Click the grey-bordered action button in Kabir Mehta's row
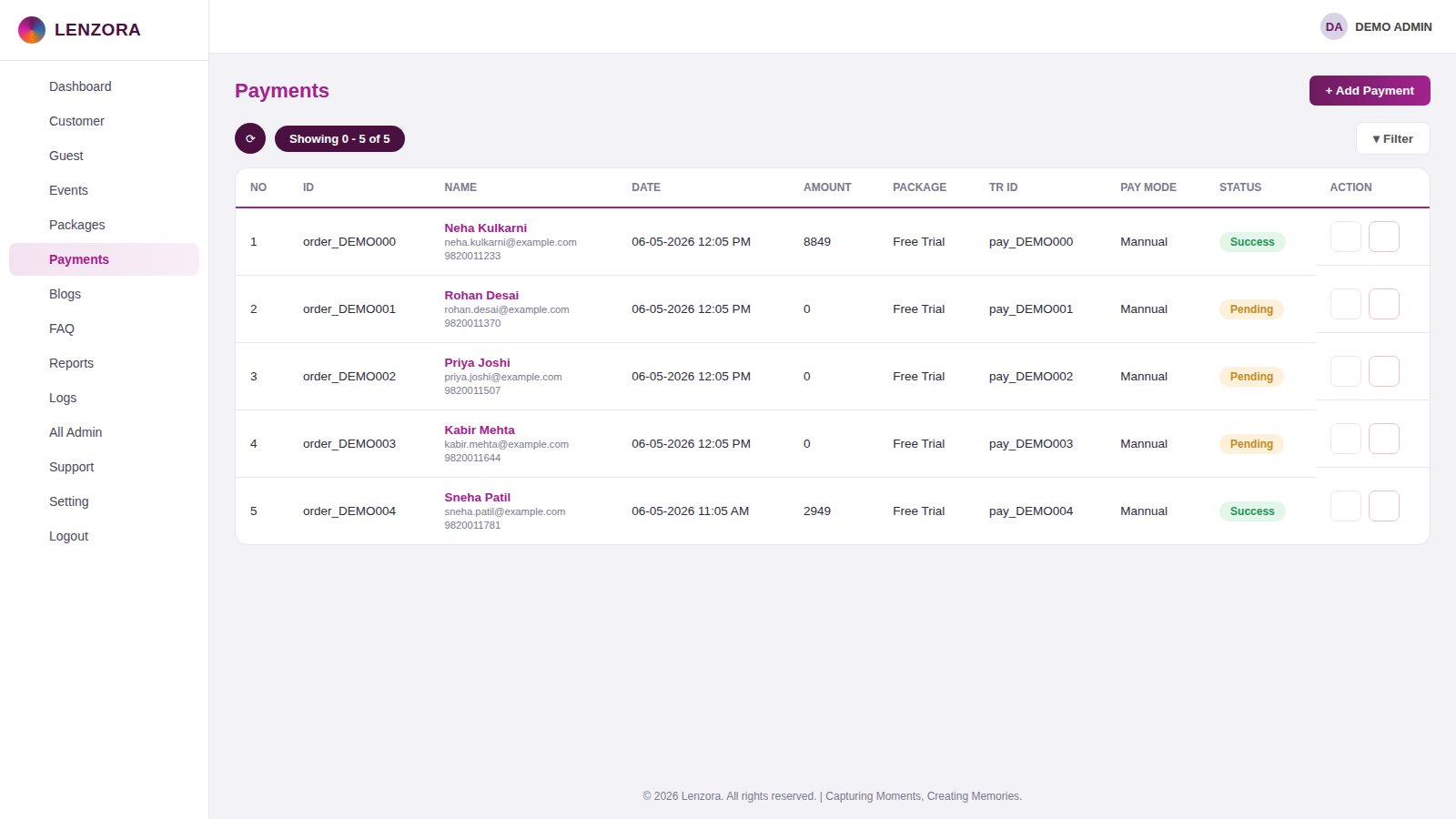 pyautogui.click(x=1346, y=439)
